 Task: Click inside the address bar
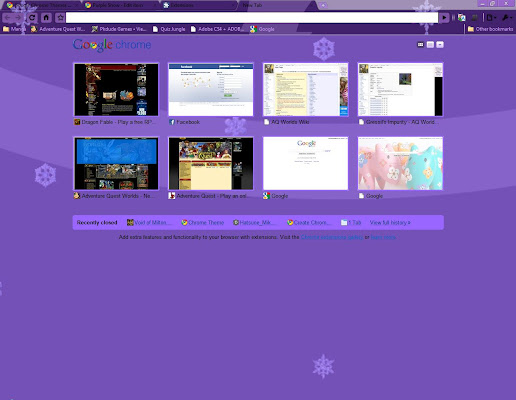click(x=252, y=18)
